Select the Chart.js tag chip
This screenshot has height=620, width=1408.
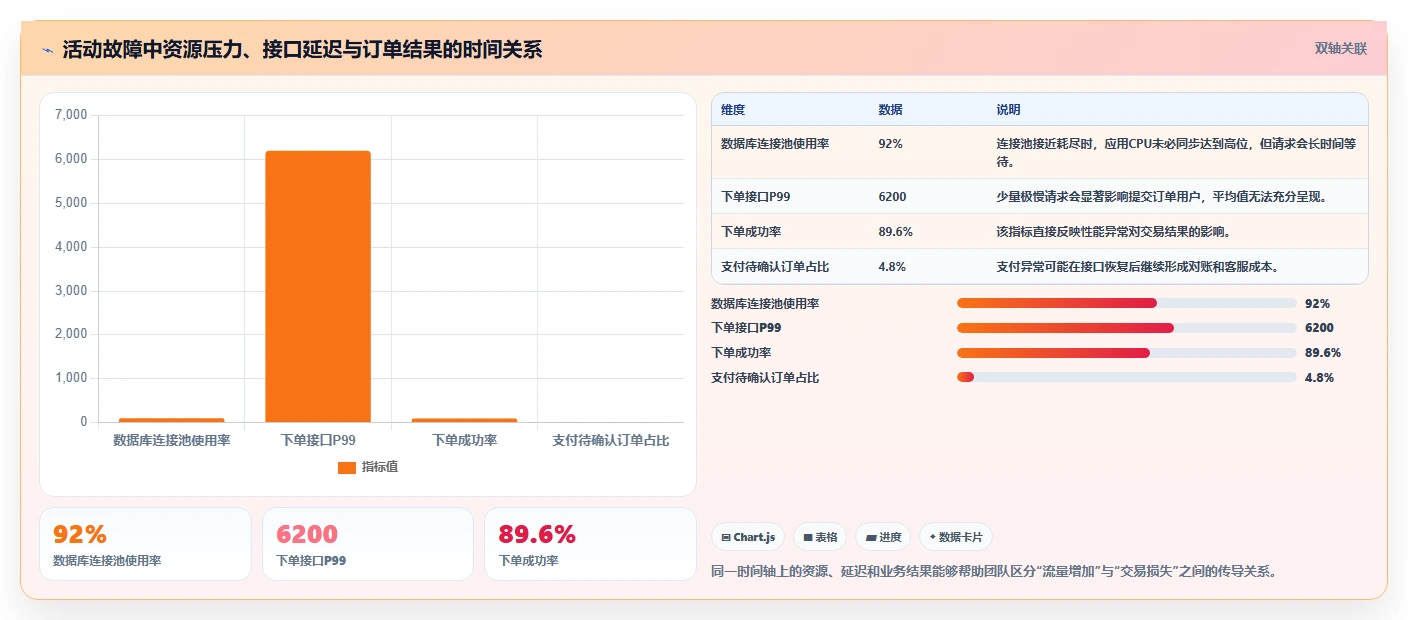748,537
